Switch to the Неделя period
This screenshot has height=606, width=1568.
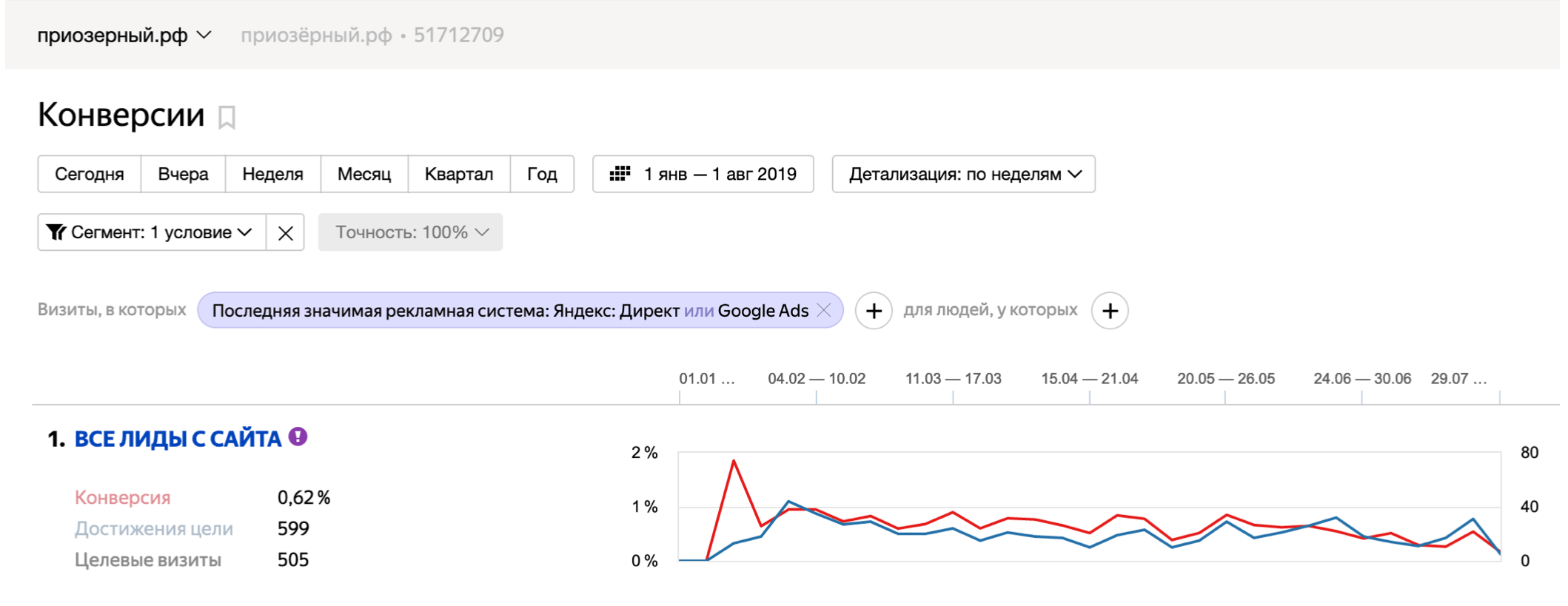272,174
